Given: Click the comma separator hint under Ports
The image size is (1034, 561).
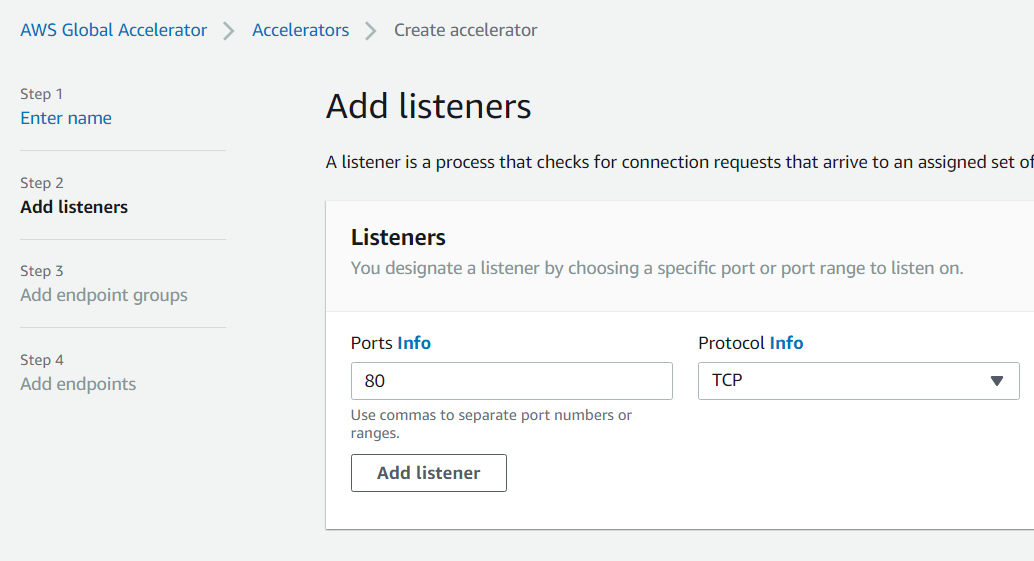Looking at the screenshot, I should (x=491, y=424).
